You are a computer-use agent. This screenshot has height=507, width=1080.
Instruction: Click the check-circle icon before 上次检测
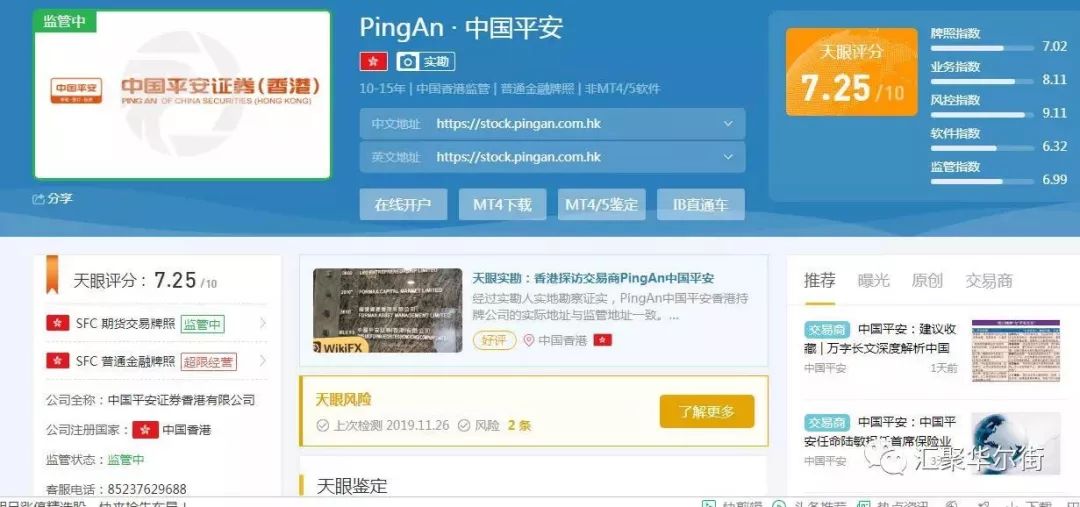pos(322,426)
